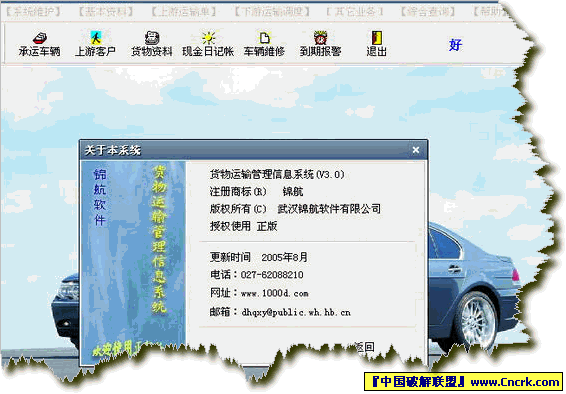
Task: Open the 车辆维修 vehicle repair icon
Action: [x=264, y=44]
